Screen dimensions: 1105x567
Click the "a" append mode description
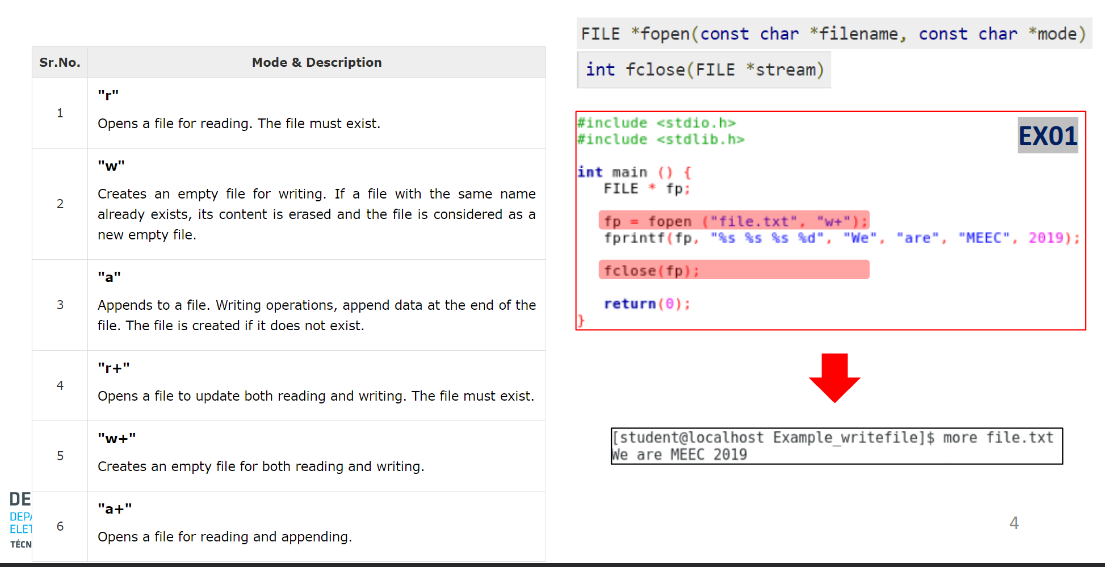[x=316, y=315]
